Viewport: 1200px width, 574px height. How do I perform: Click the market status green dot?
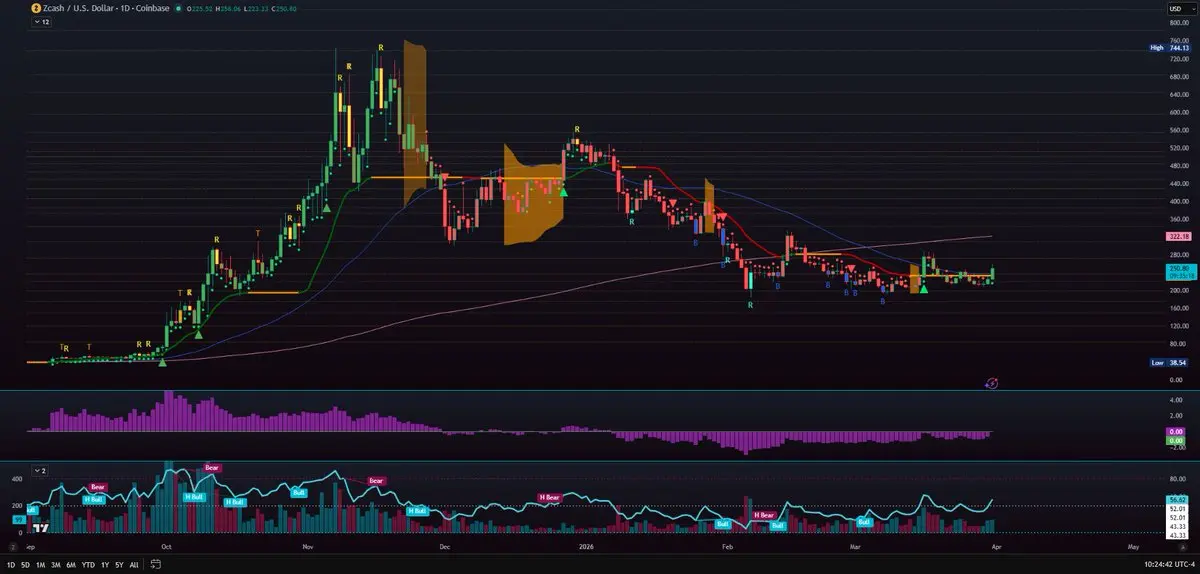178,8
